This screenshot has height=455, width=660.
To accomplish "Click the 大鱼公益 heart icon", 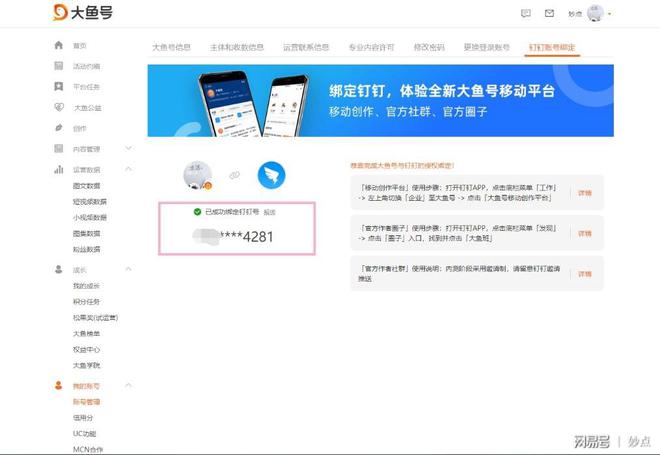I will [59, 107].
